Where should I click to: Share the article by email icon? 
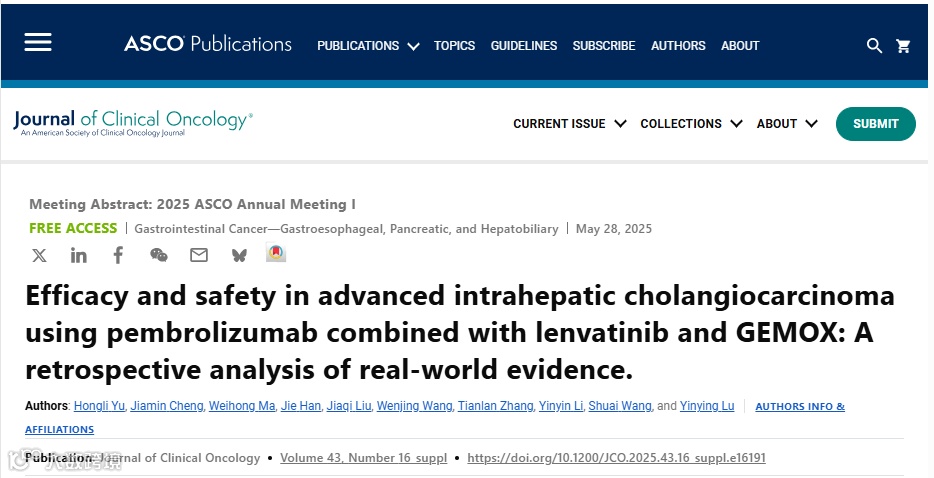[x=199, y=256]
